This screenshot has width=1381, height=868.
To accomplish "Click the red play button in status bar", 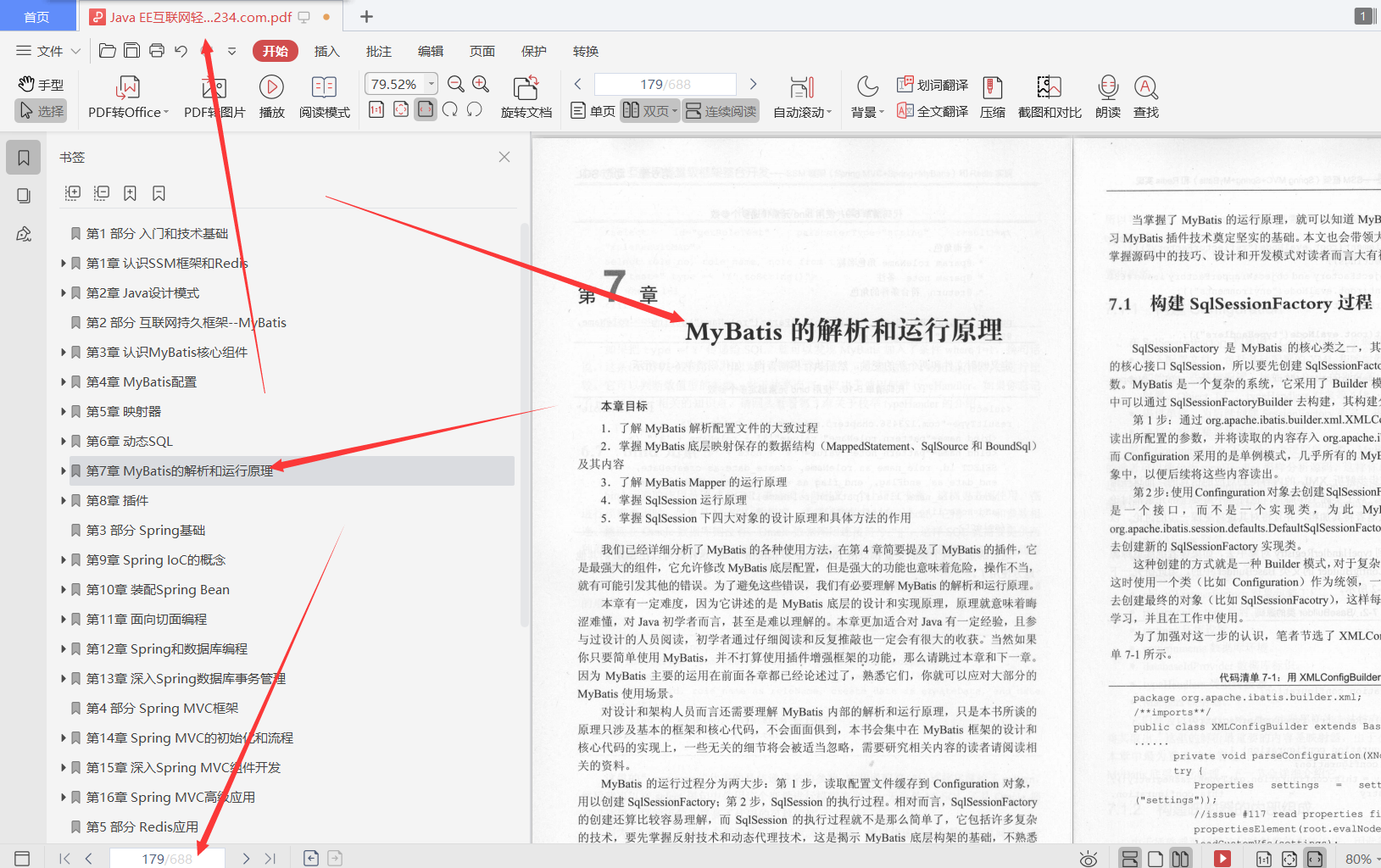I will pyautogui.click(x=1222, y=859).
